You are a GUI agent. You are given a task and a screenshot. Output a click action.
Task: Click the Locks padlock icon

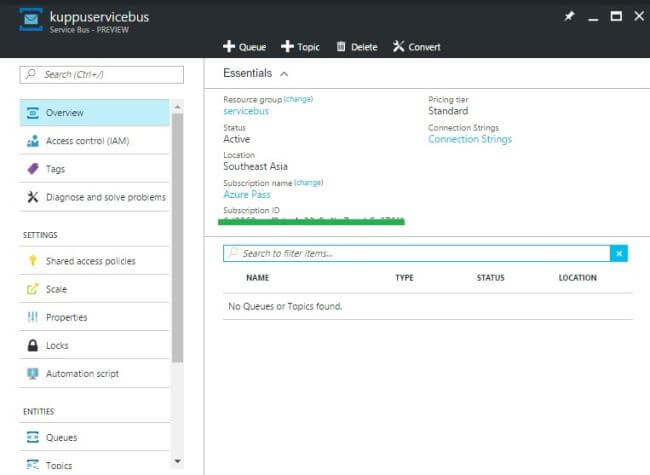tap(33, 345)
